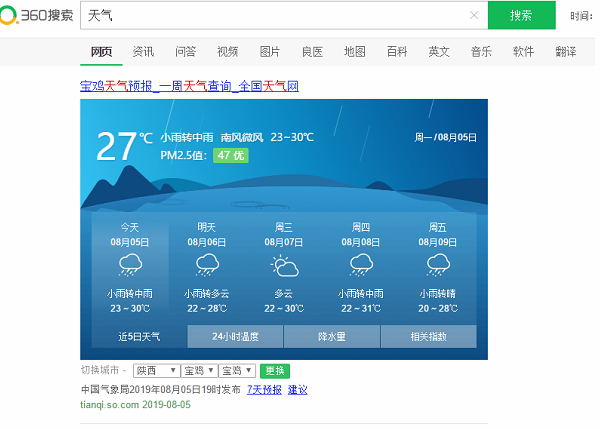The image size is (600, 429).
Task: Open the province dropdown showing 陕西
Action: [157, 370]
